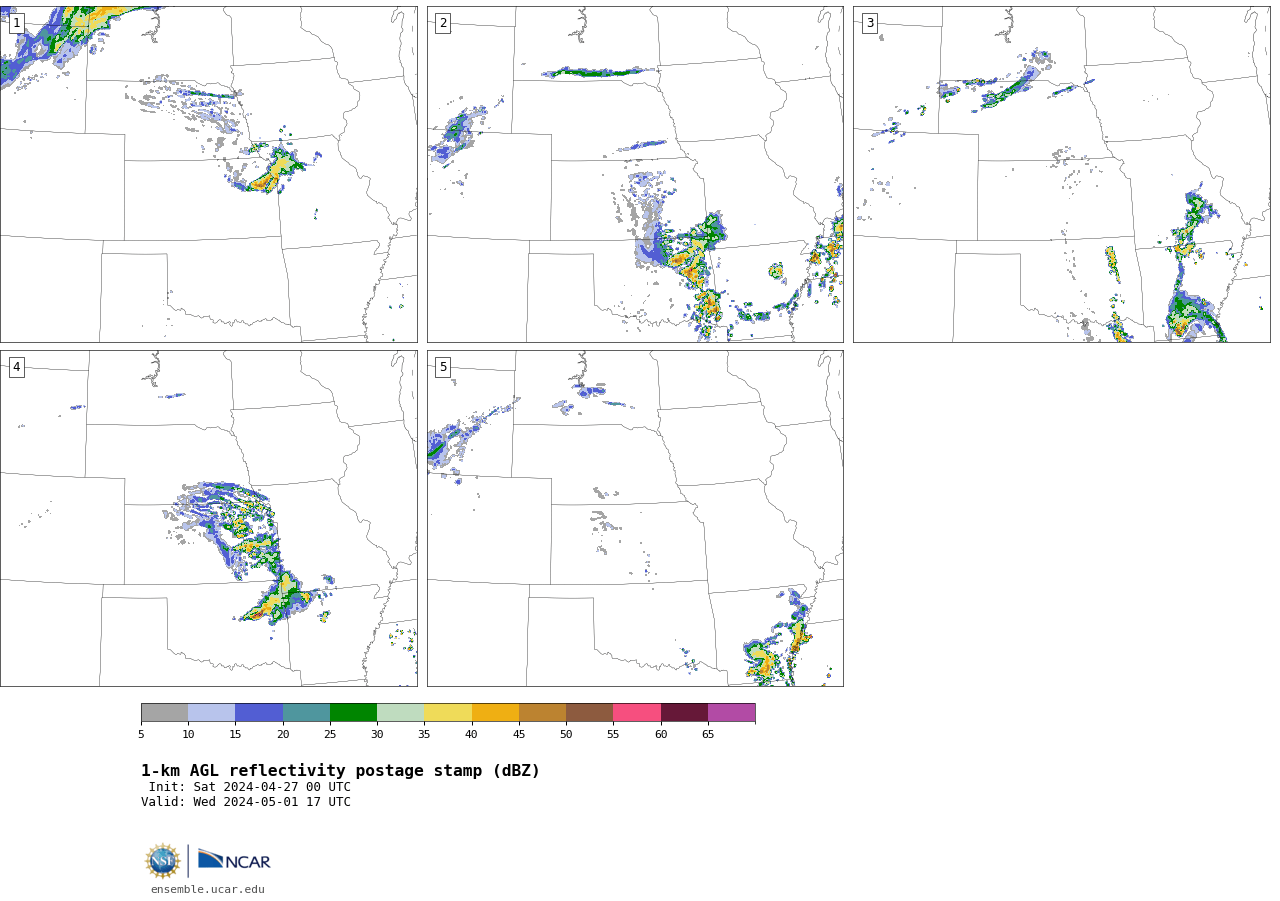Click the colorbar tick label '50'
1280x901 pixels.
[566, 735]
